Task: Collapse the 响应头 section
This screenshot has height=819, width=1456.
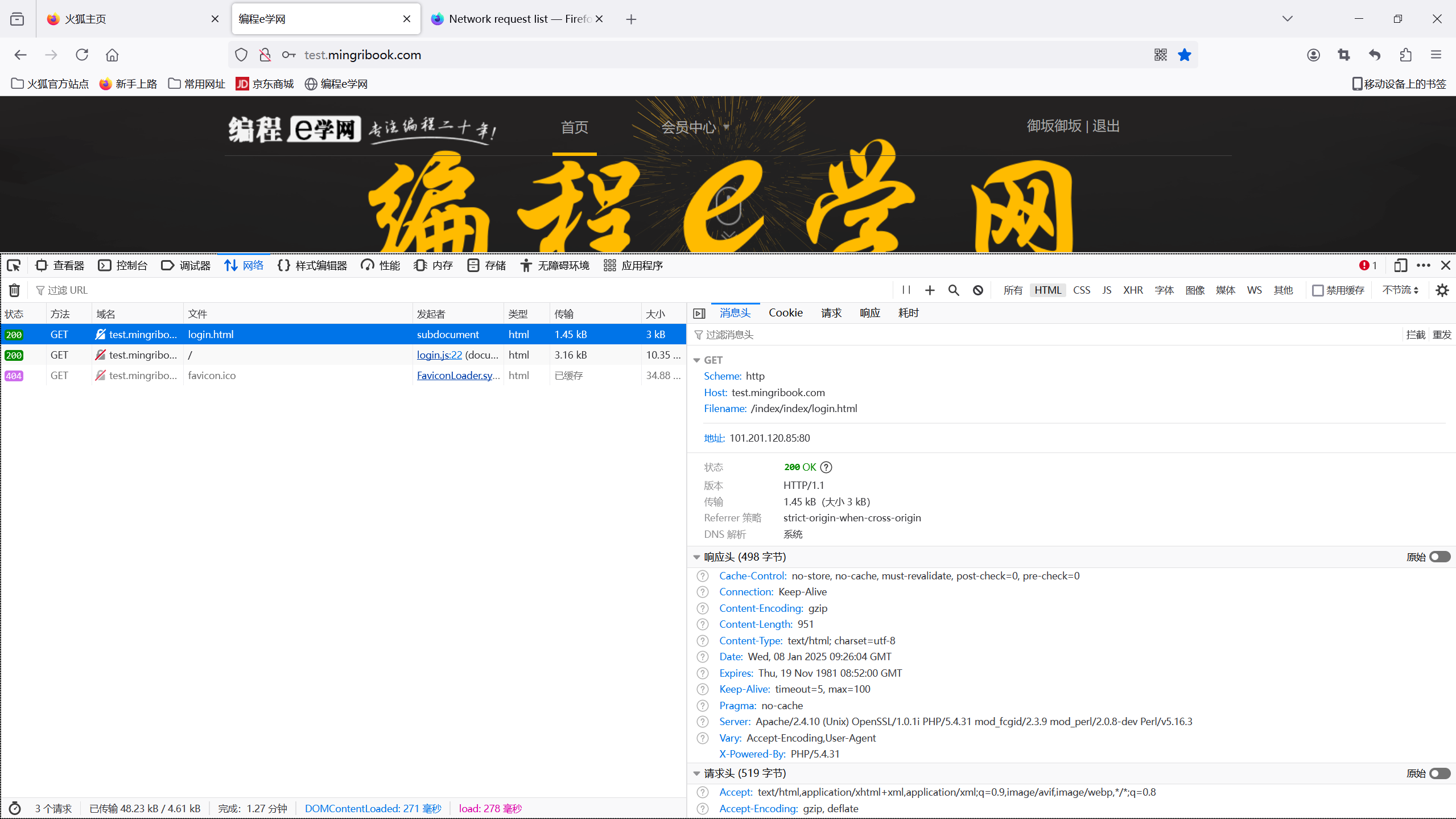Action: pos(696,557)
